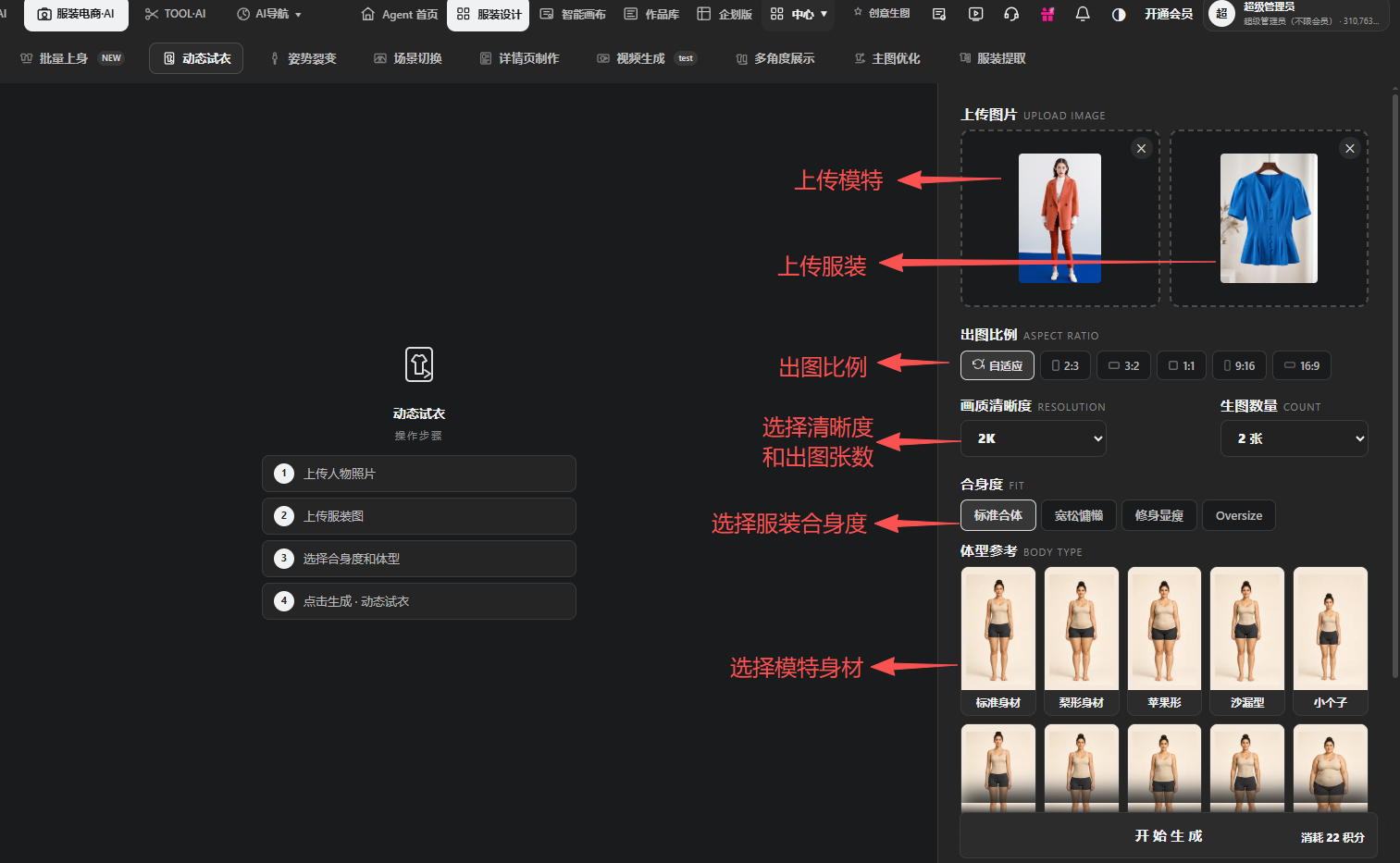The width and height of the screenshot is (1400, 863).
Task: Open 创意生图 button
Action: point(882,13)
